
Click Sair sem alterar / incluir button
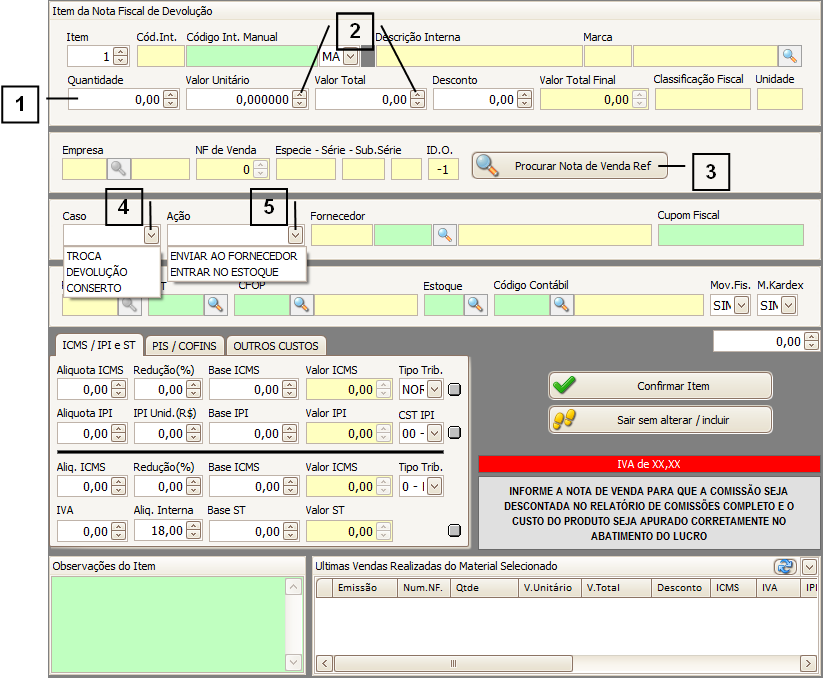coord(660,419)
